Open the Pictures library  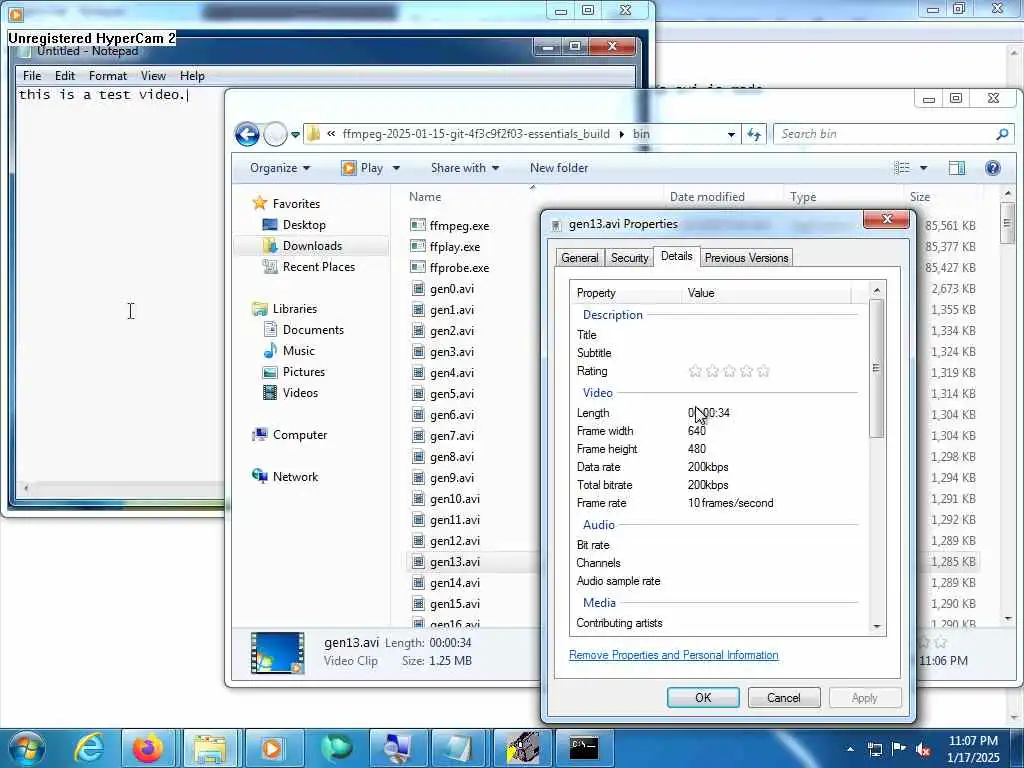pyautogui.click(x=304, y=372)
